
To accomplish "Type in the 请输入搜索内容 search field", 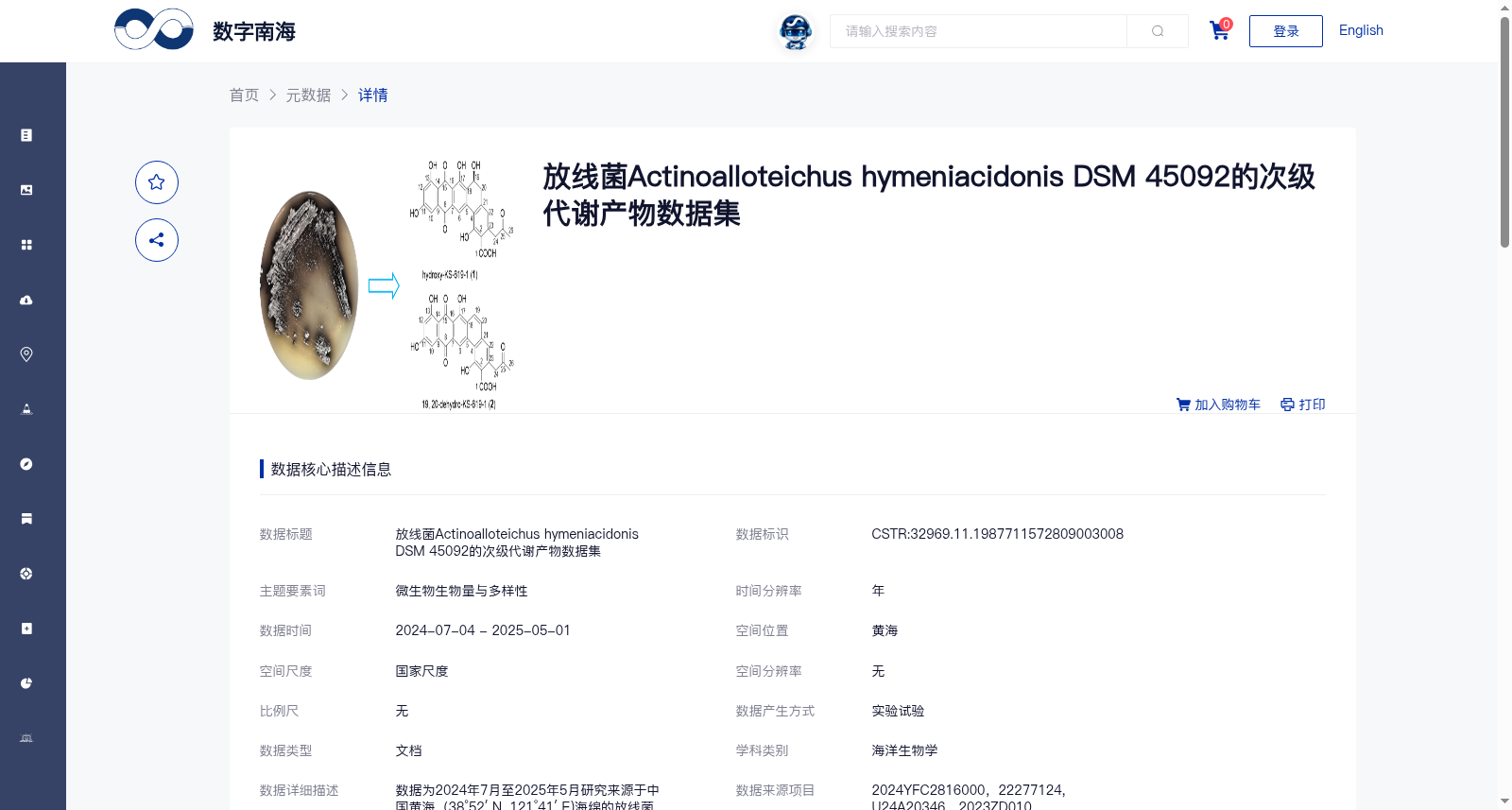I will pyautogui.click(x=978, y=31).
